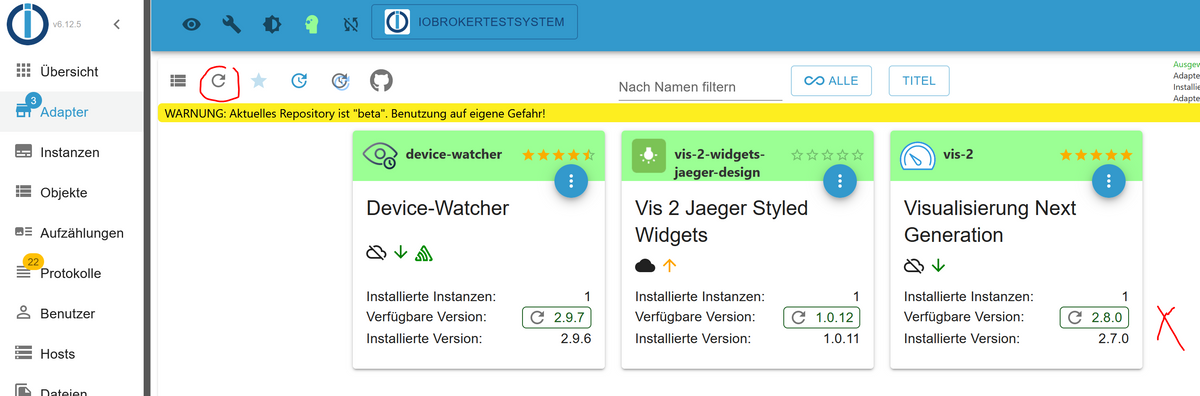The width and height of the screenshot is (1200, 396).
Task: Open vis-2 three-dot options menu
Action: (1109, 181)
